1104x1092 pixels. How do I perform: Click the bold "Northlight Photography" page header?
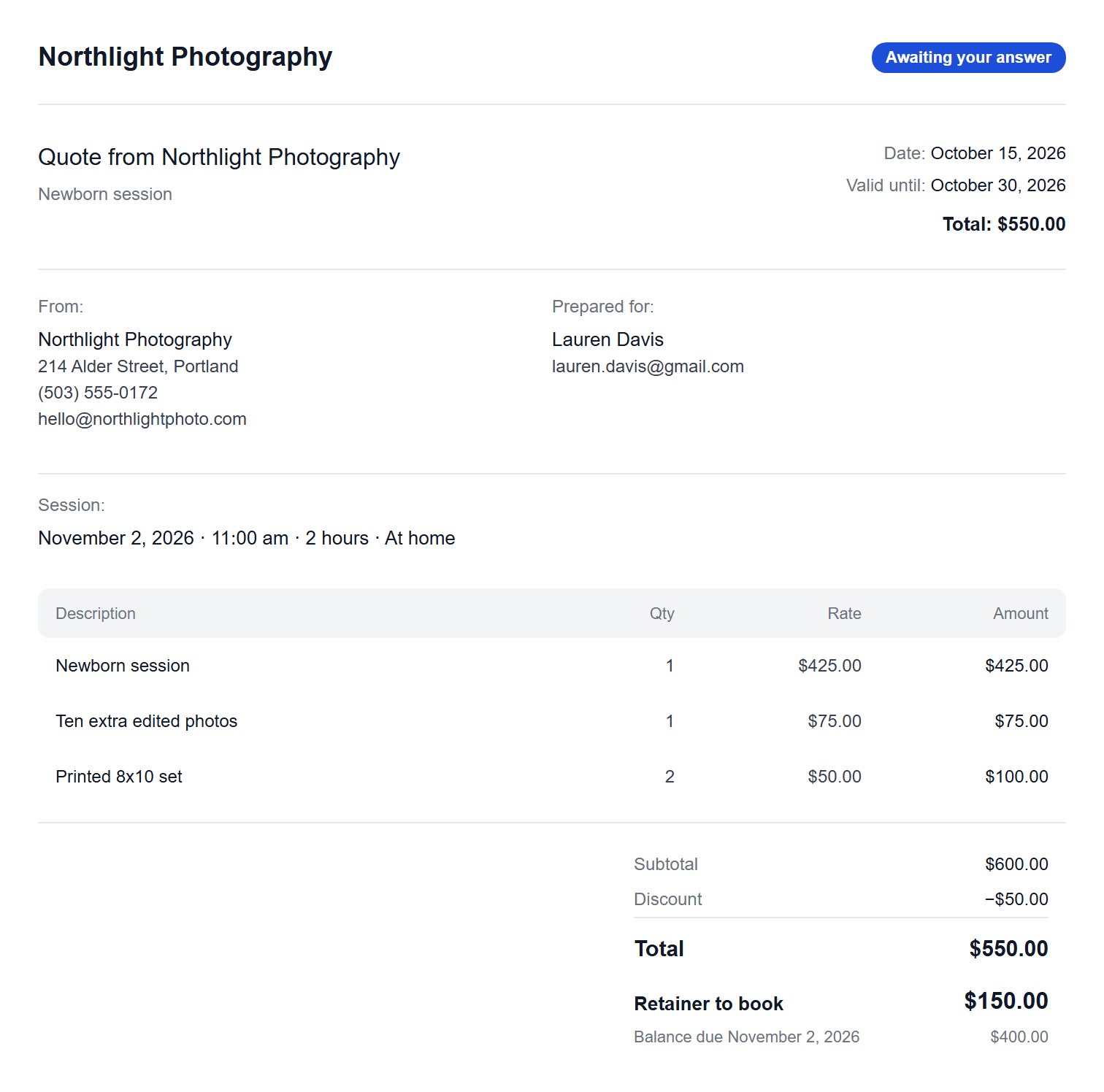tap(185, 56)
